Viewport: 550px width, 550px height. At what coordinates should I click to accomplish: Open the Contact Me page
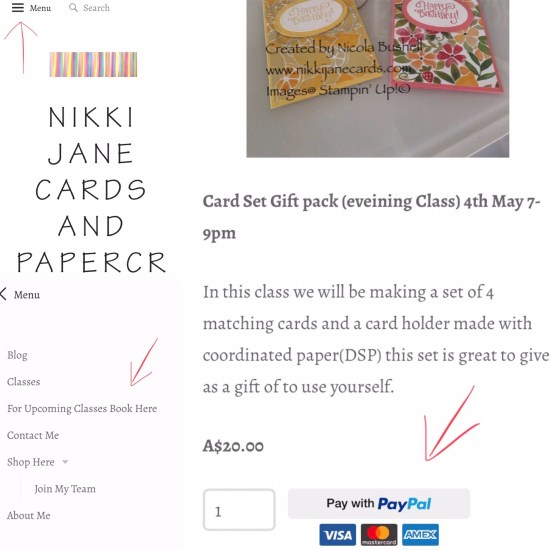pyautogui.click(x=33, y=435)
